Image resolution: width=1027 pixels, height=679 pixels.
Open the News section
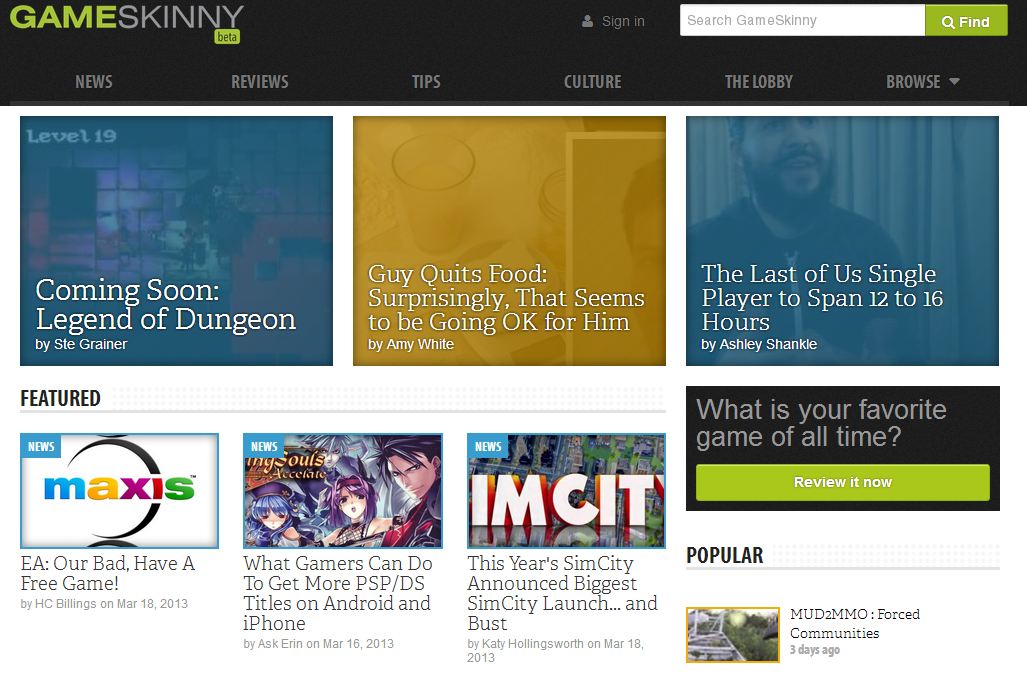94,82
